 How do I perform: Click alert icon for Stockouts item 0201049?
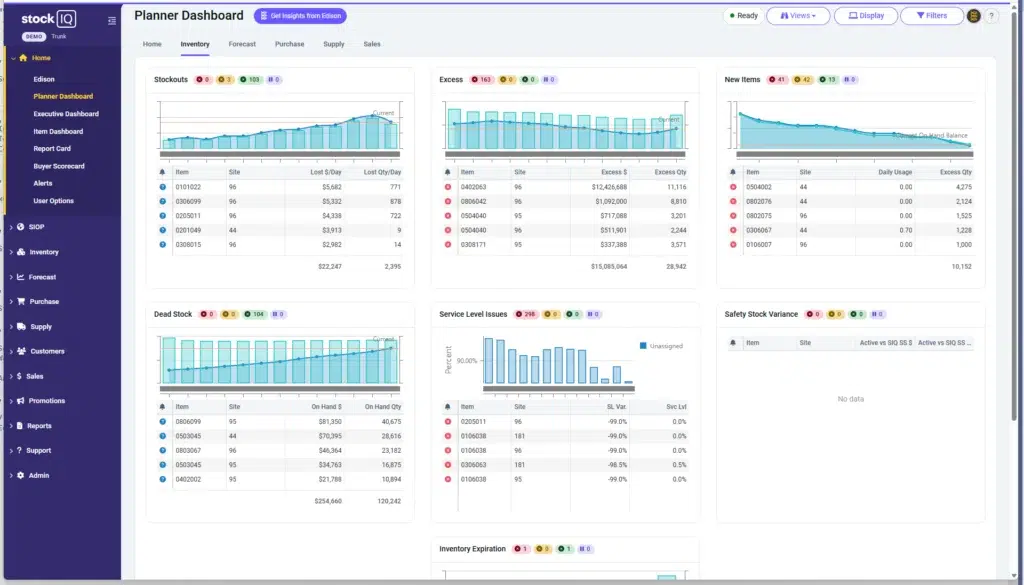coord(163,230)
